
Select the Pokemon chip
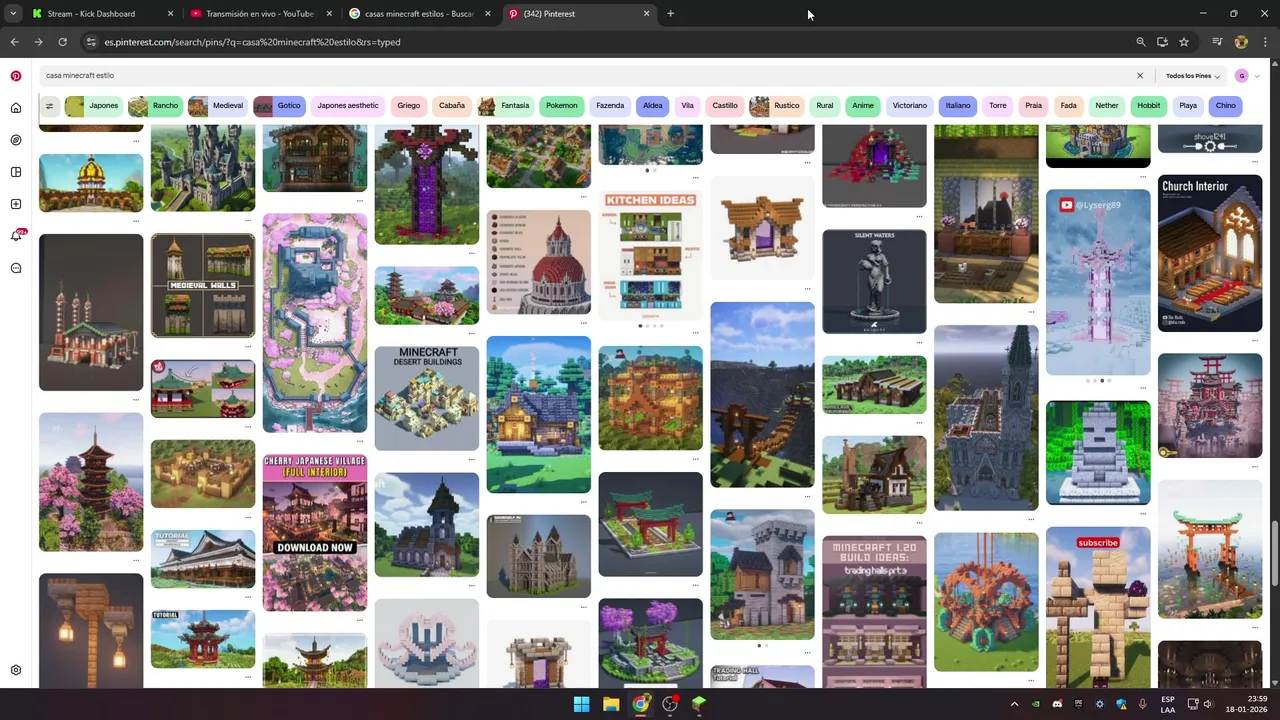pyautogui.click(x=562, y=106)
